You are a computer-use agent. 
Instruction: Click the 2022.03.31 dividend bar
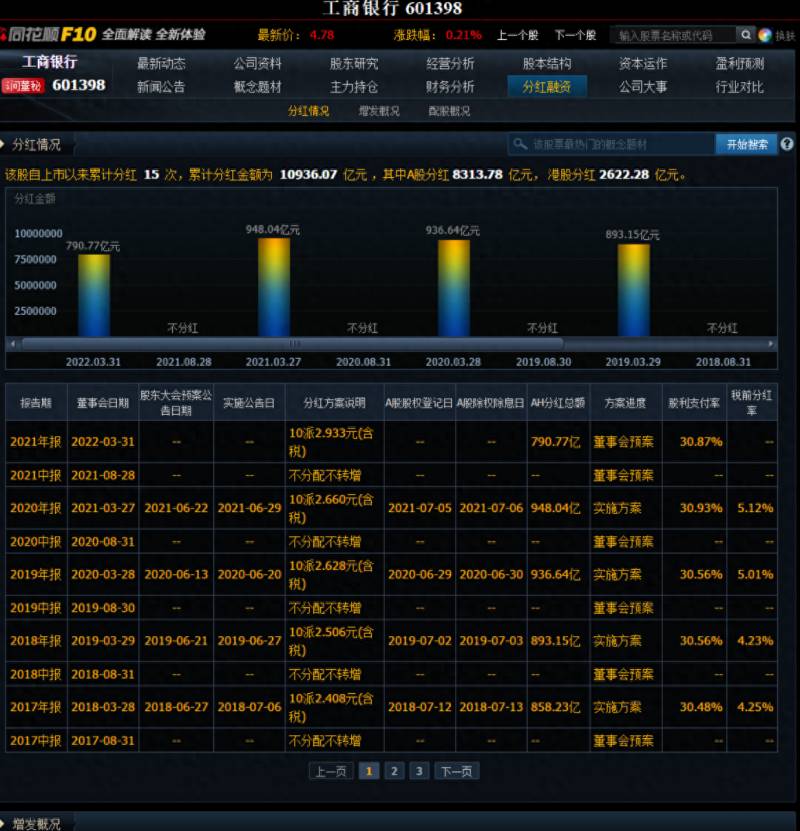pos(94,295)
